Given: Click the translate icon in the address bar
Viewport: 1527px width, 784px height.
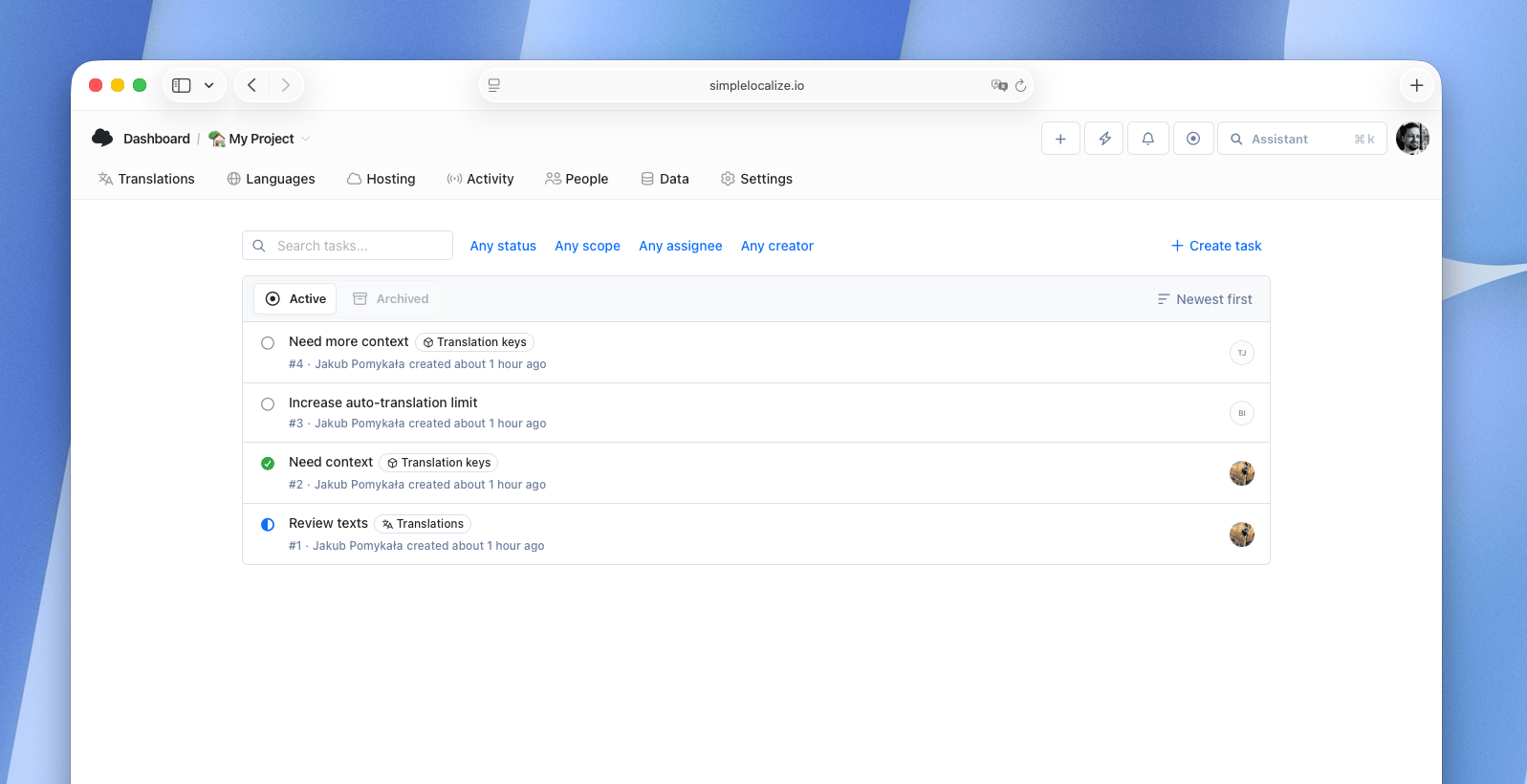Looking at the screenshot, I should 999,86.
